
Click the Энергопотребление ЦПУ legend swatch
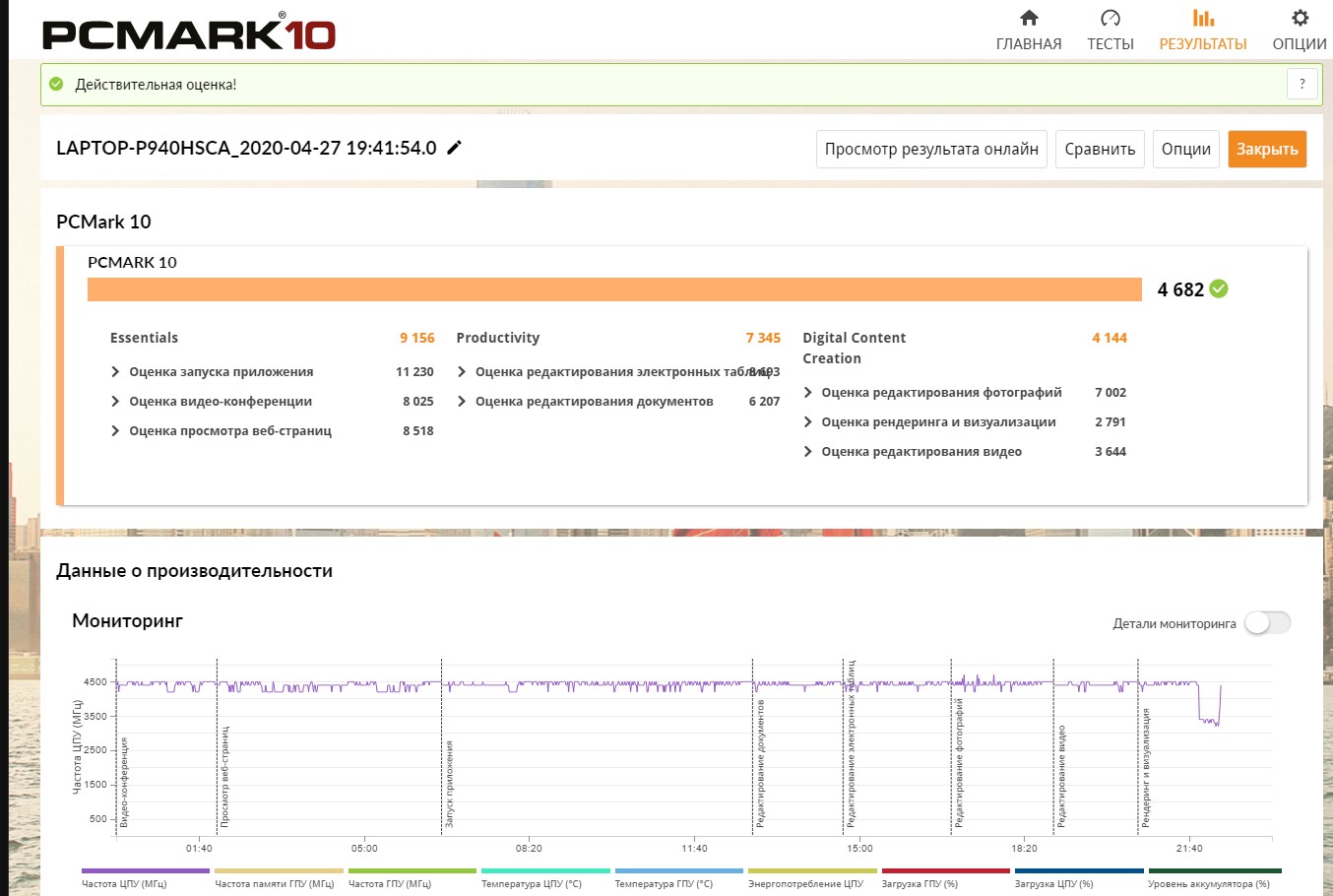pos(812,871)
